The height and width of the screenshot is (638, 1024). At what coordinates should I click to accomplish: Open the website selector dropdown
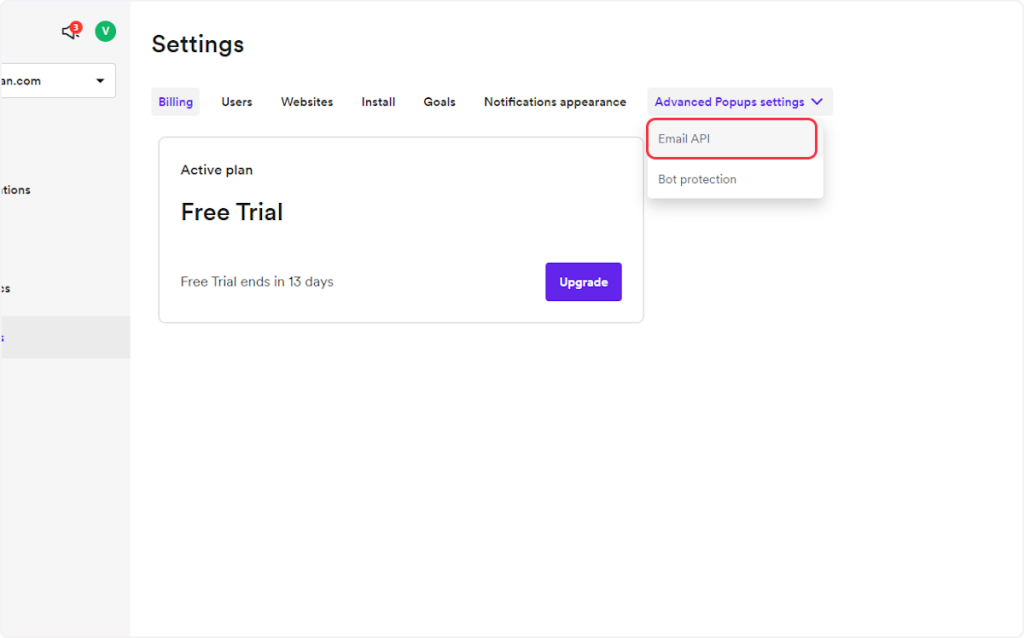click(55, 81)
